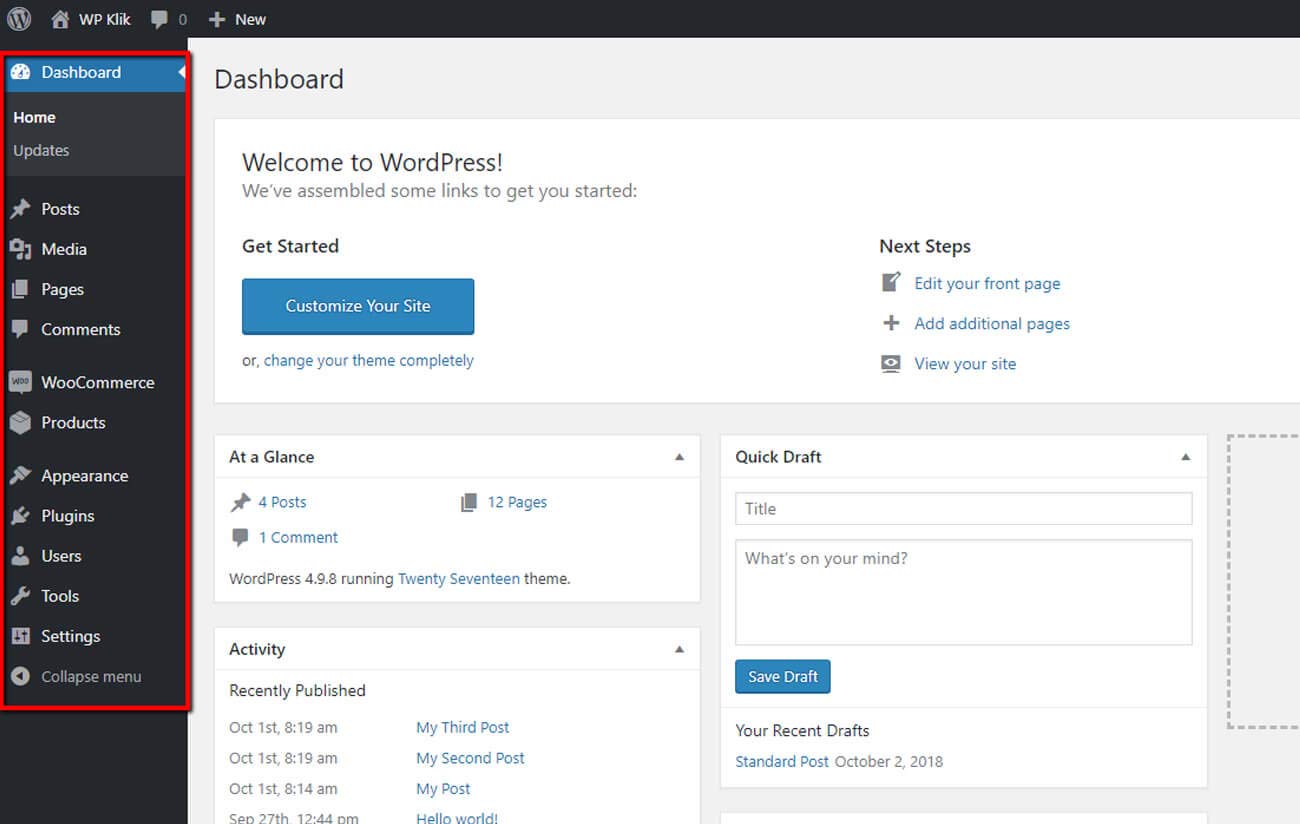Click the Collapse menu arrow icon
Screen dimensions: 1300x824
[x=20, y=676]
